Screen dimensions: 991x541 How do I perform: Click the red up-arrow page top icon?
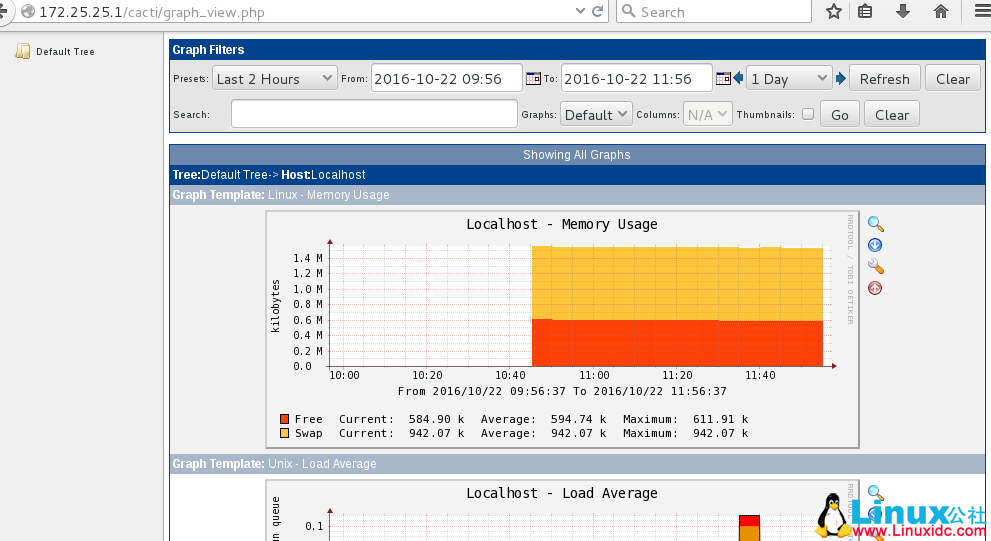click(x=875, y=288)
